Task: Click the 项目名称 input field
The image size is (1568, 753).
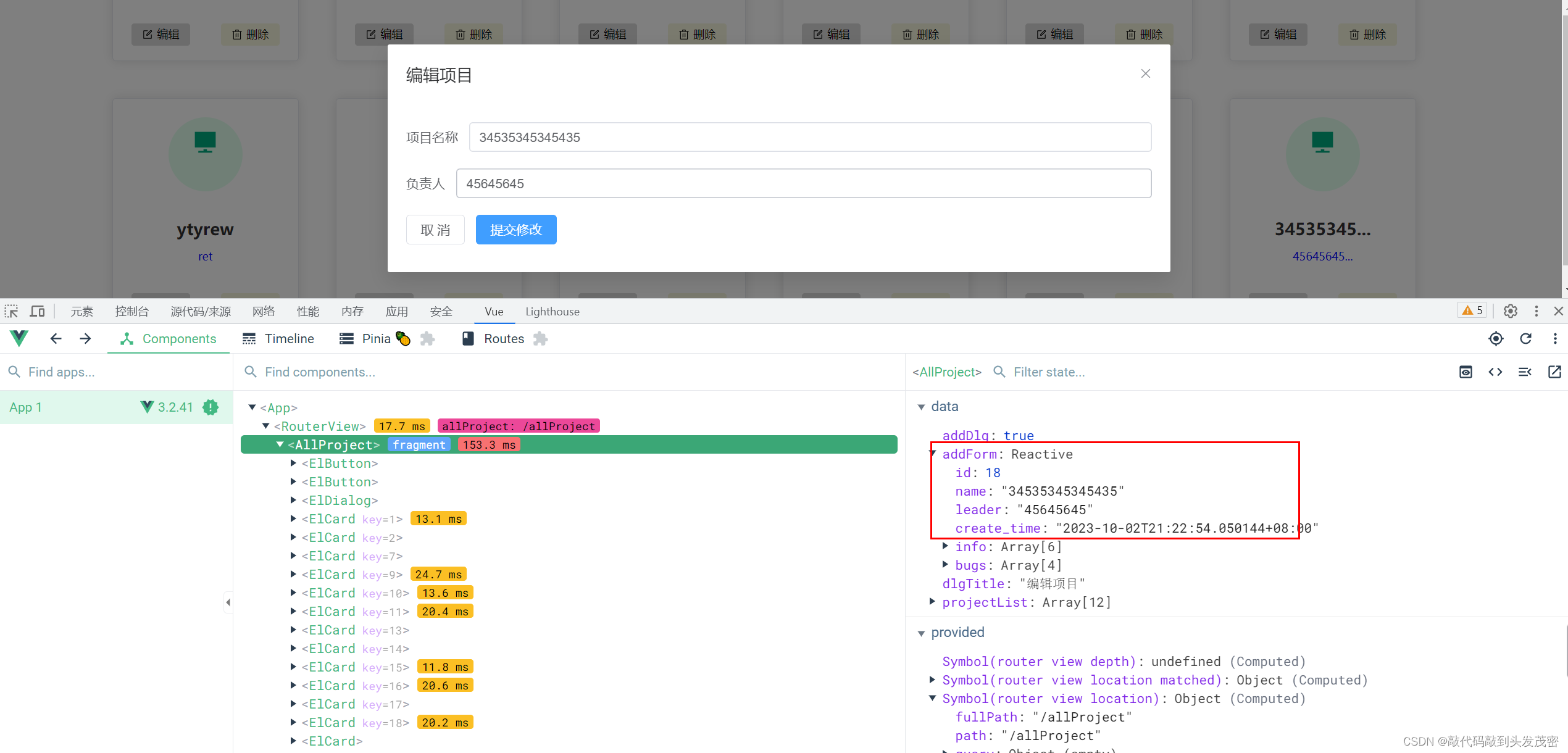Action: (811, 137)
